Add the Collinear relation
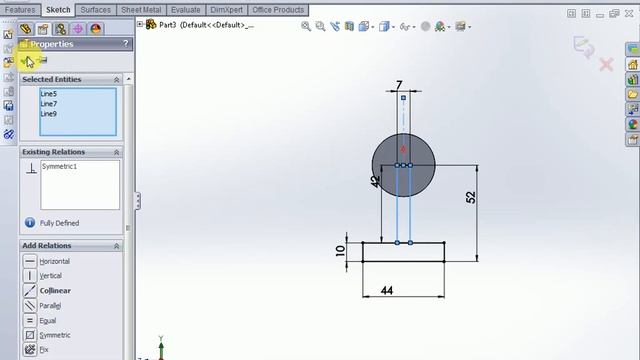This screenshot has width=640, height=360. (x=47, y=291)
